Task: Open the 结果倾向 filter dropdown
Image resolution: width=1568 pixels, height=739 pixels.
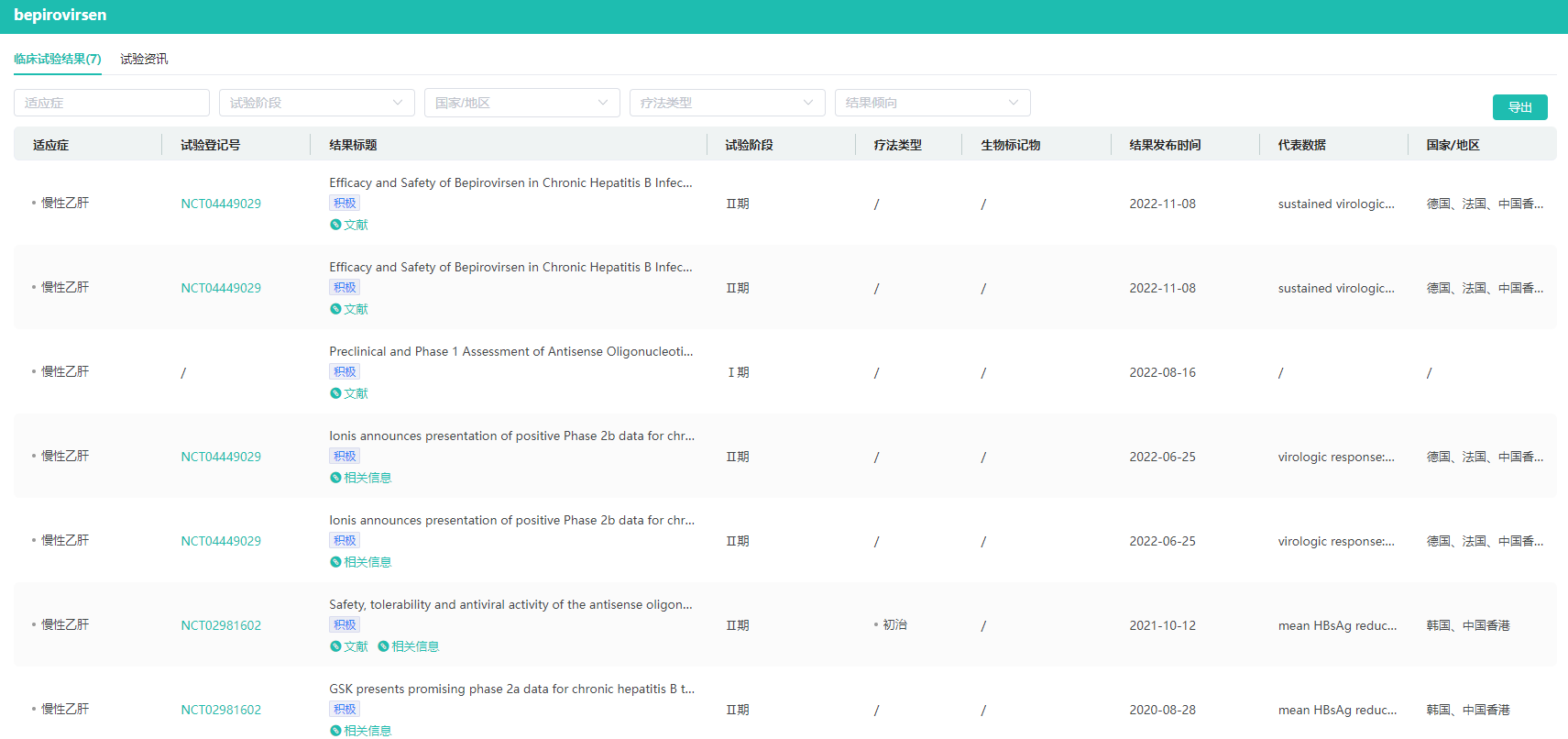Action: pos(932,103)
